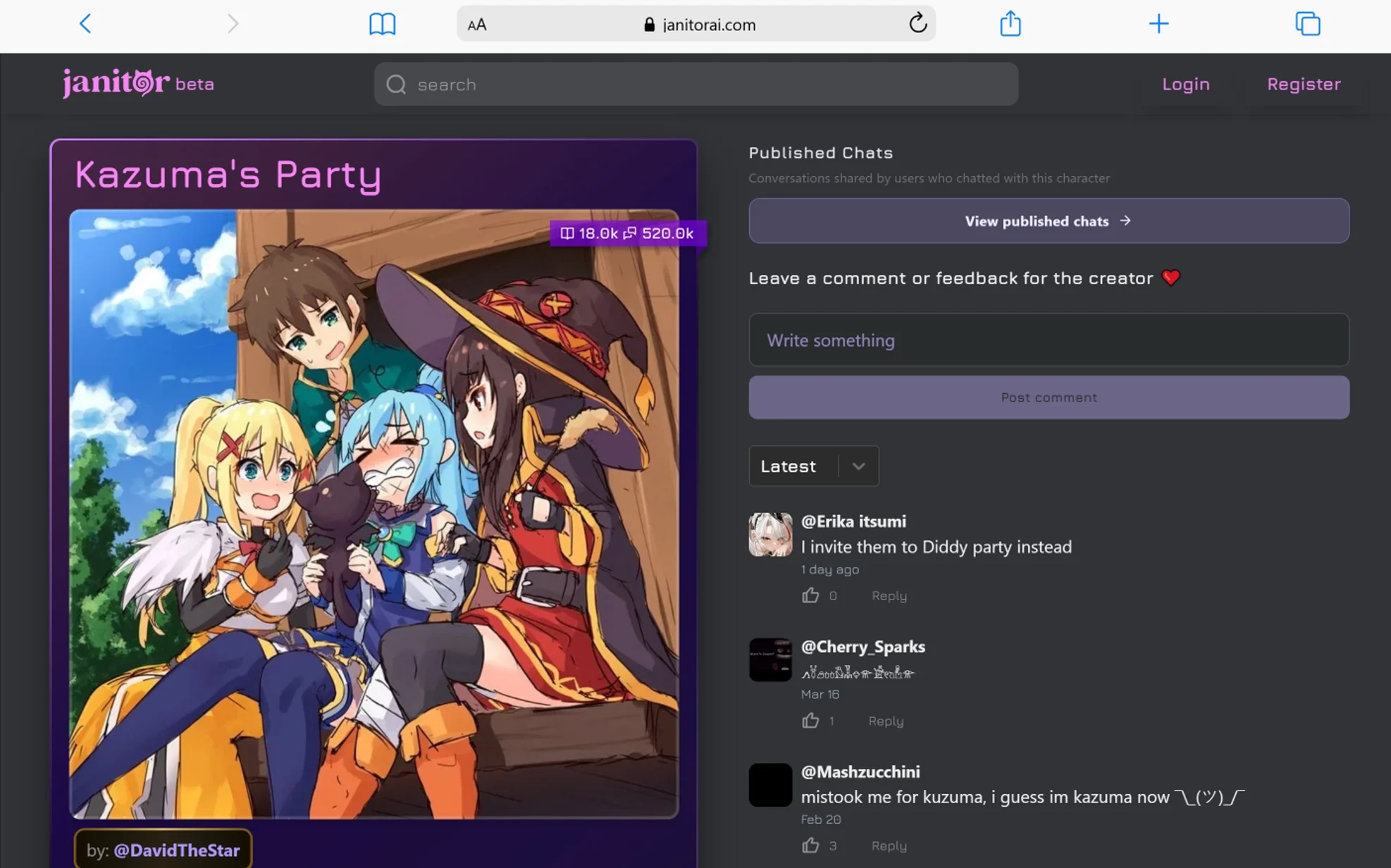Click the Post comment button
The image size is (1391, 868).
[1049, 397]
